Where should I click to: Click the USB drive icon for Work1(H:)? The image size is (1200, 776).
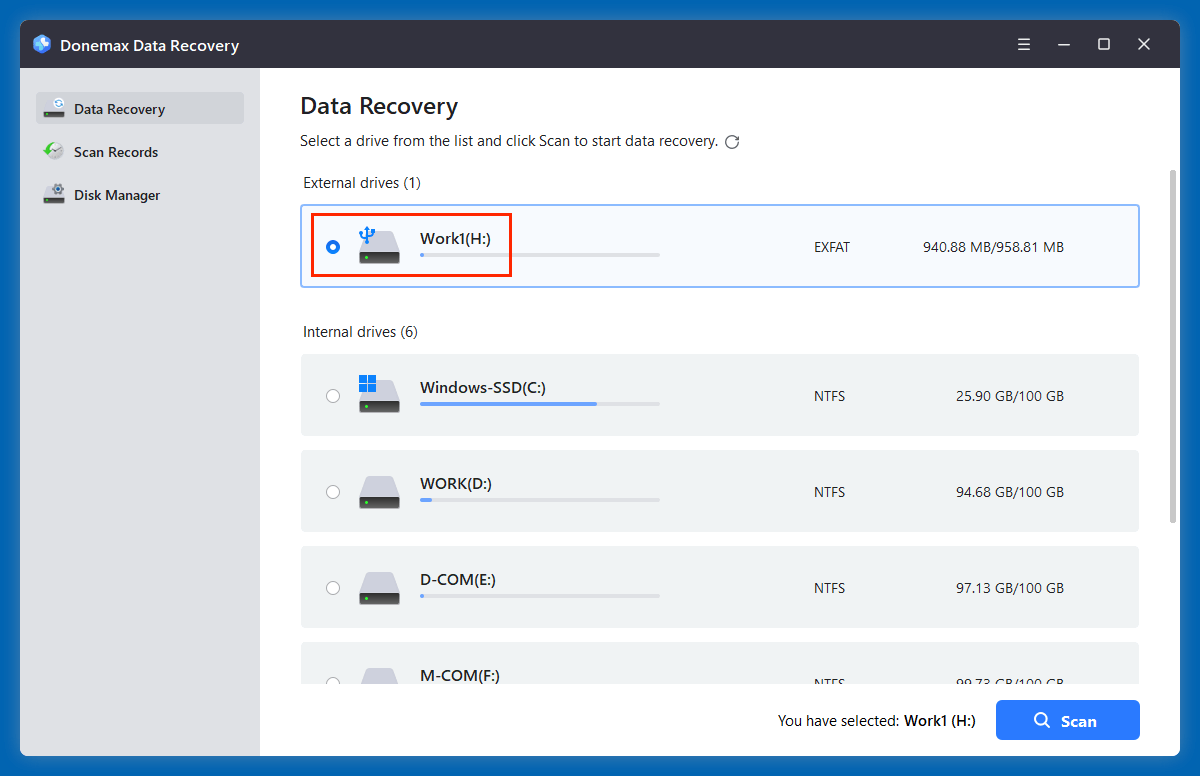coord(379,246)
